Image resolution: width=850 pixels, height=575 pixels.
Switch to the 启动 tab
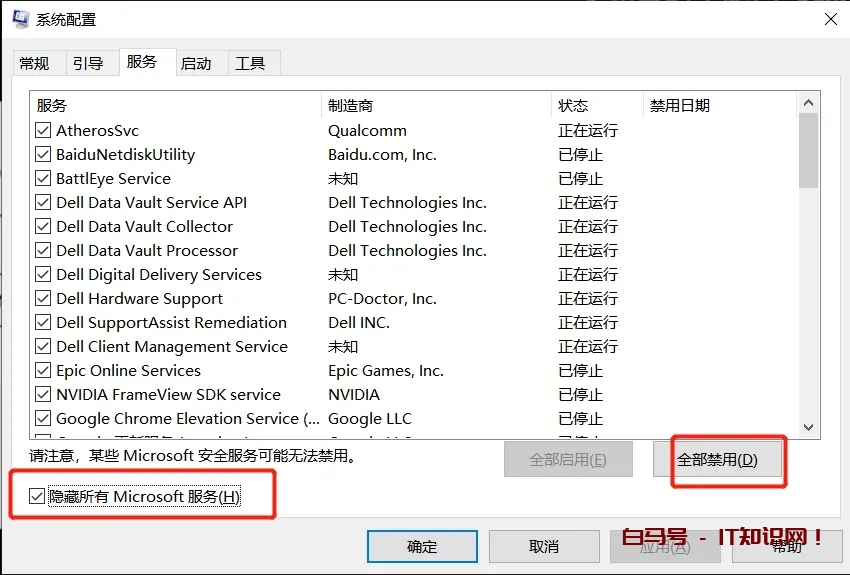click(196, 63)
